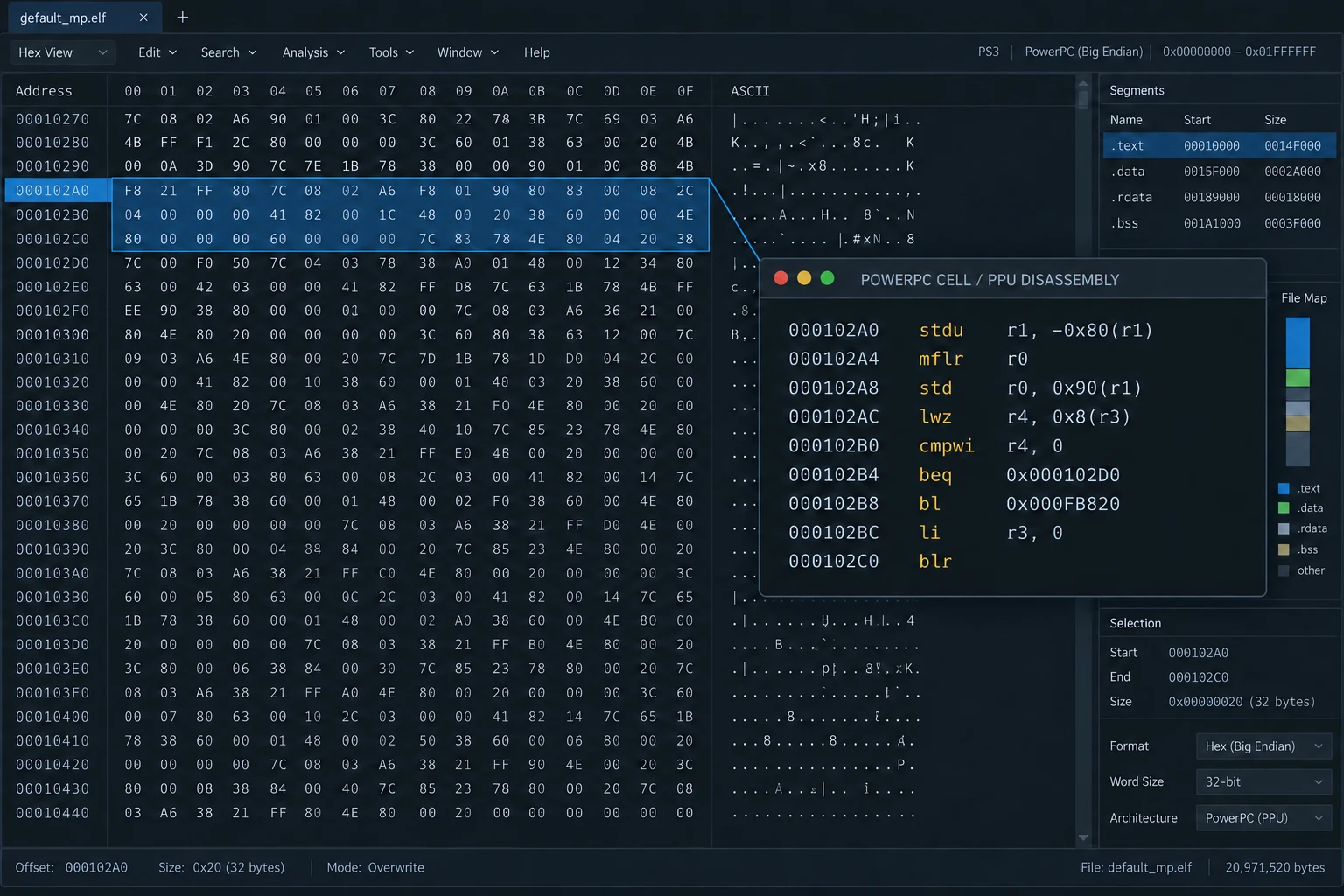Click the hex view scrollbar down arrow
Screen dimensions: 1344x896
[x=1083, y=837]
